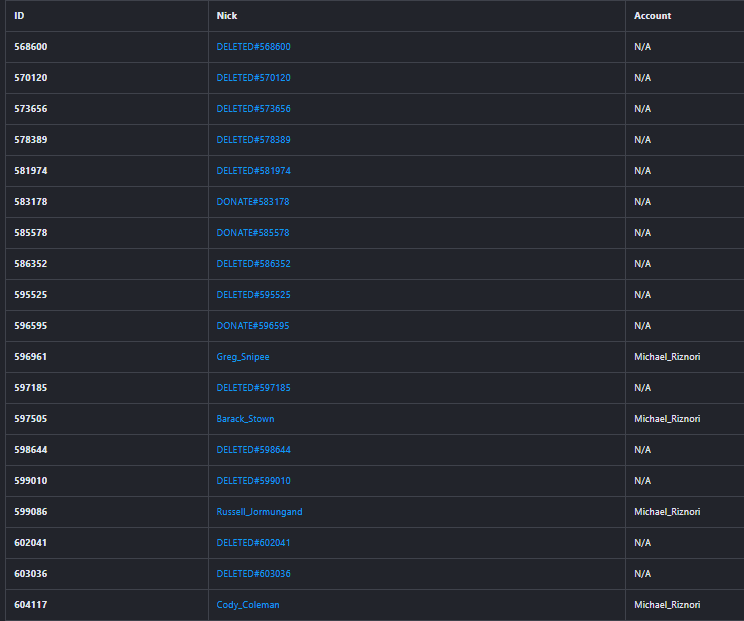Viewport: 744px width, 621px height.
Task: Click the Barack_Stown nick link
Action: click(245, 419)
